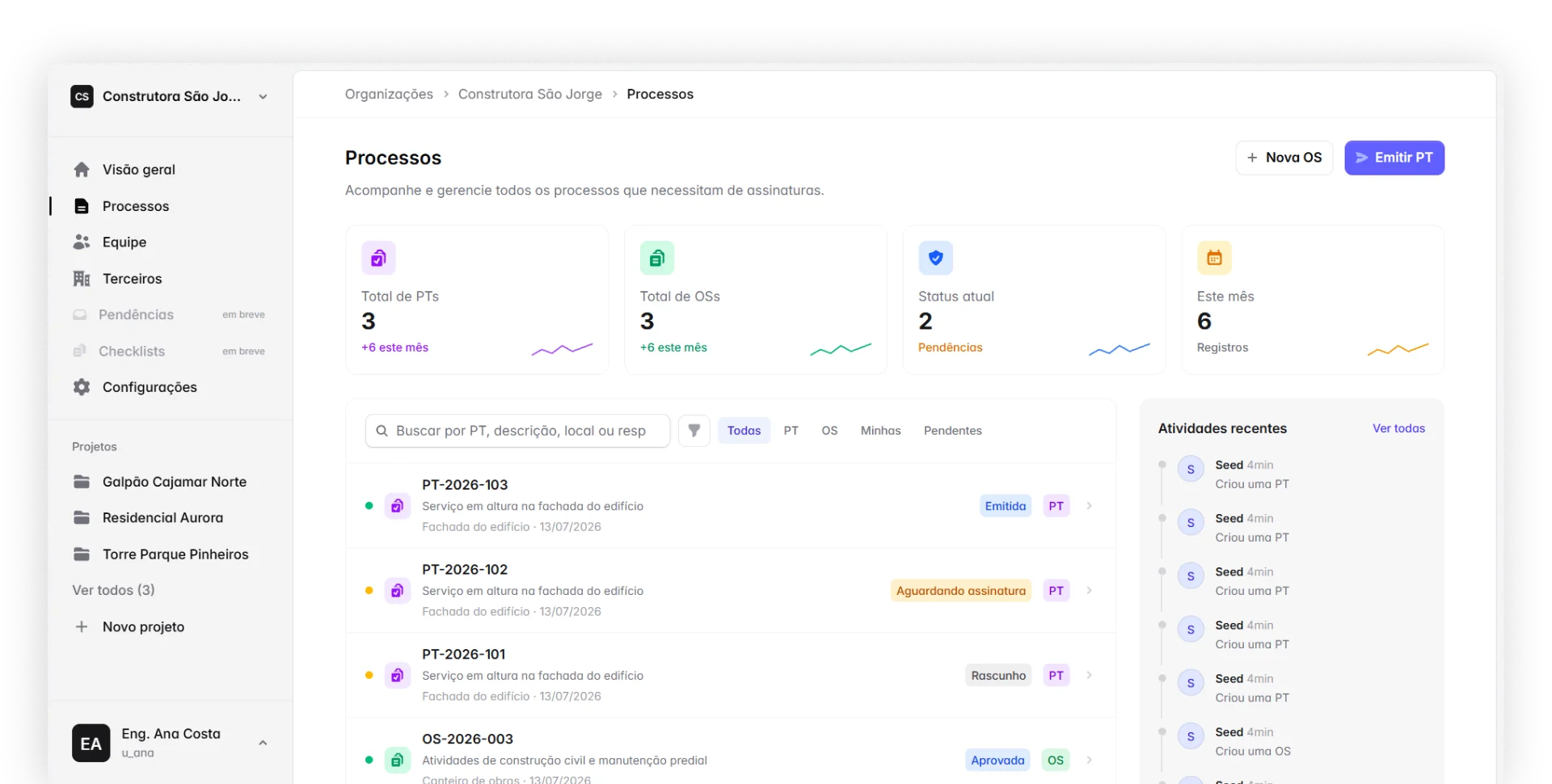Focus the Buscar por PT search field
This screenshot has width=1552, height=784.
518,431
